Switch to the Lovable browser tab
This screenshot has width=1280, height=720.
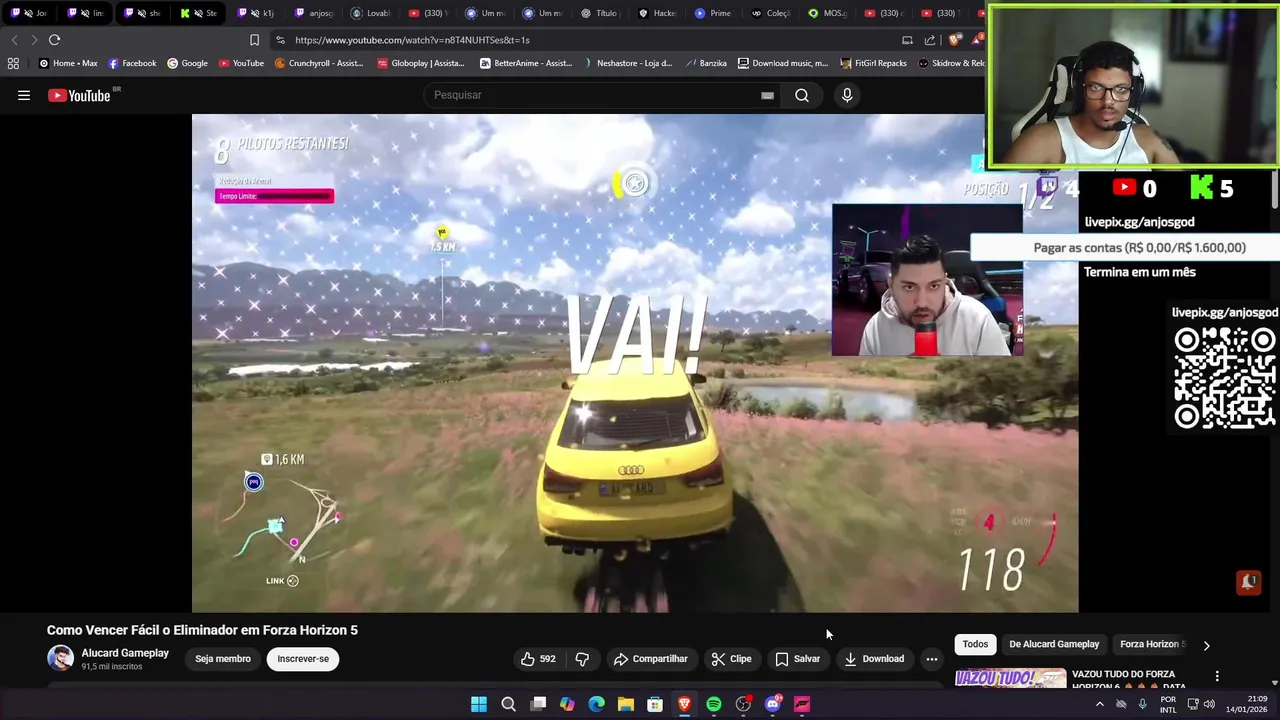[x=371, y=13]
